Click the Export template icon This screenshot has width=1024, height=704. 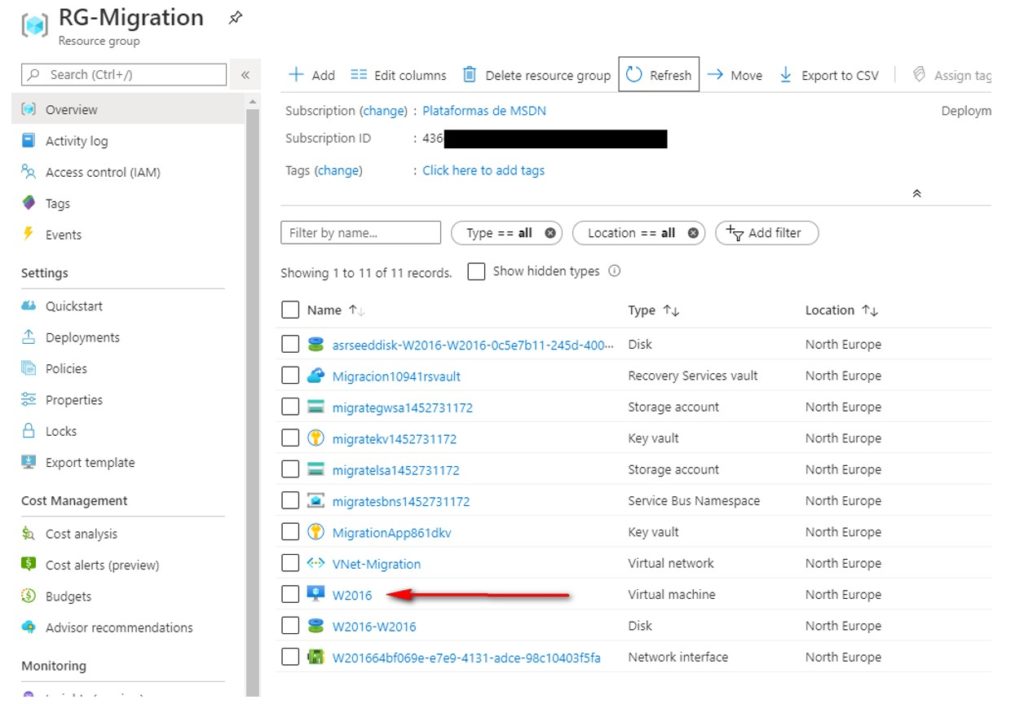click(x=29, y=462)
